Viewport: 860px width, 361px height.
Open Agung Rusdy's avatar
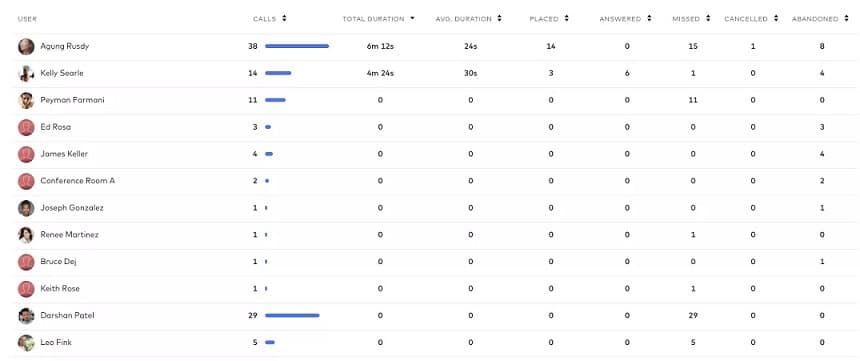pos(26,47)
